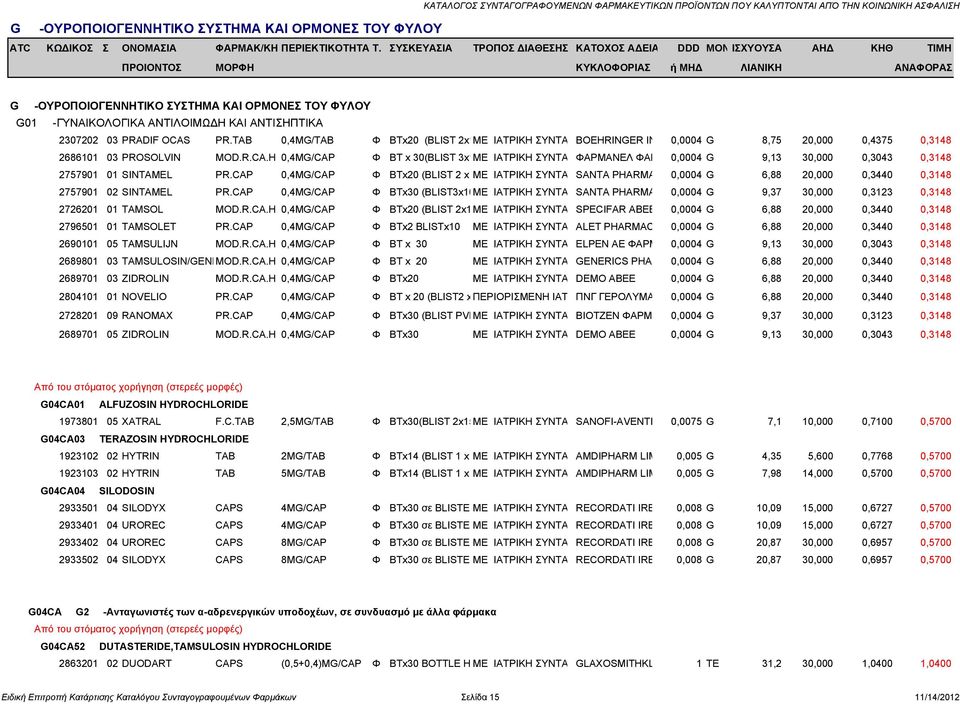
Task: Click the ΑΗΔ value 14,000
Action: 820,473
